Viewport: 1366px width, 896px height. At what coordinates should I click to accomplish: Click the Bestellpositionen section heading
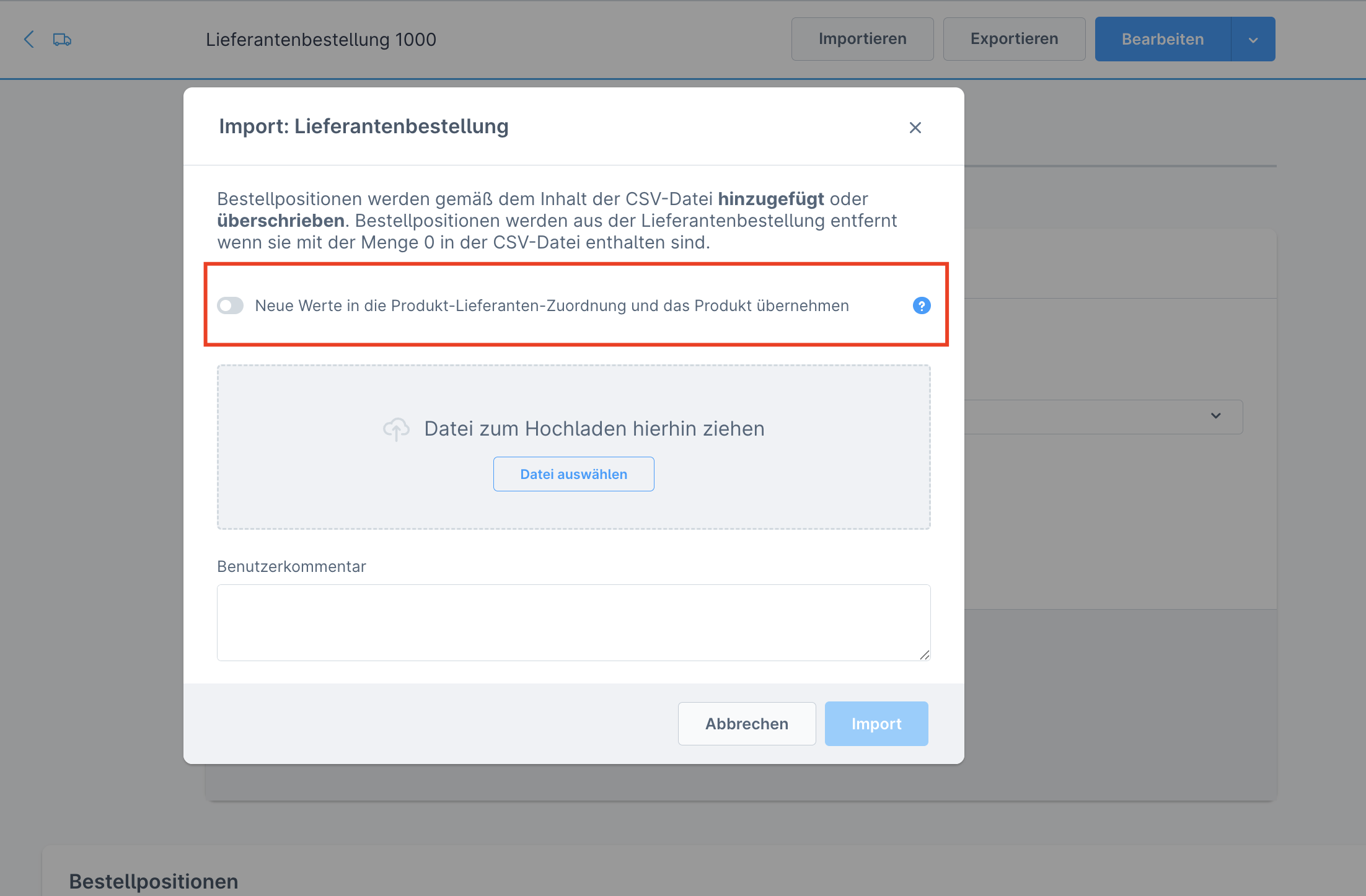154,881
